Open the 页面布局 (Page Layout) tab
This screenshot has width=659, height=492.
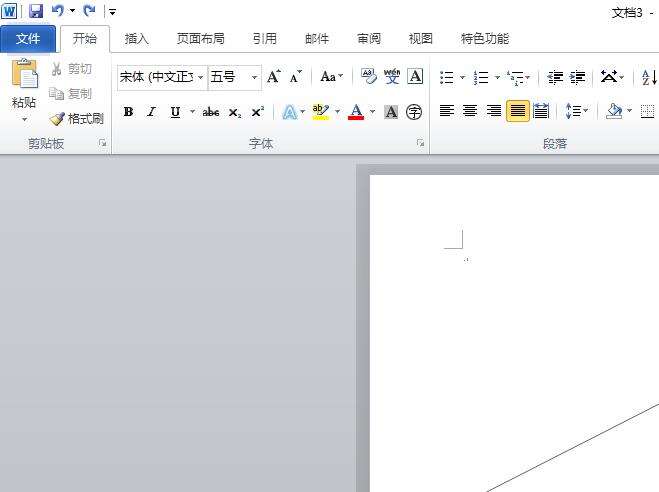point(200,39)
